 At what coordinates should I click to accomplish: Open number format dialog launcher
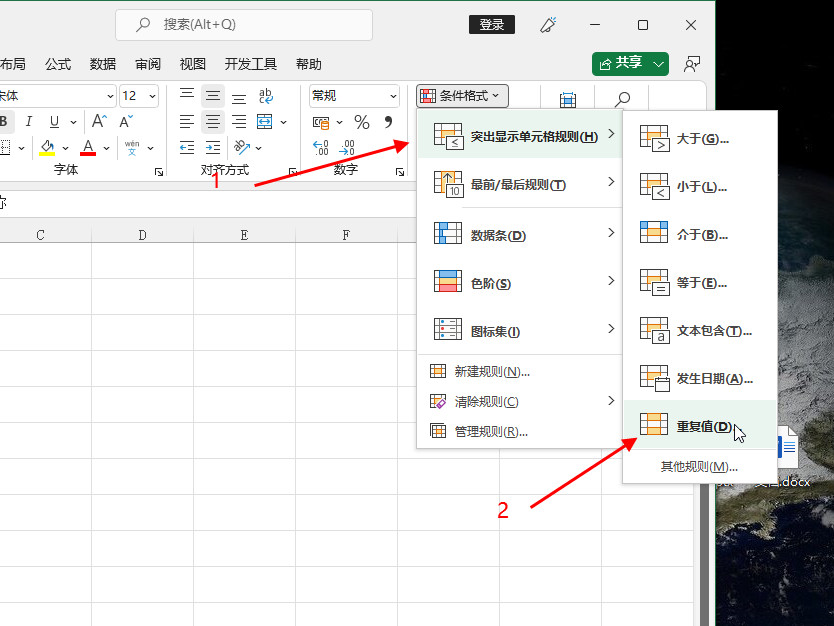click(400, 172)
